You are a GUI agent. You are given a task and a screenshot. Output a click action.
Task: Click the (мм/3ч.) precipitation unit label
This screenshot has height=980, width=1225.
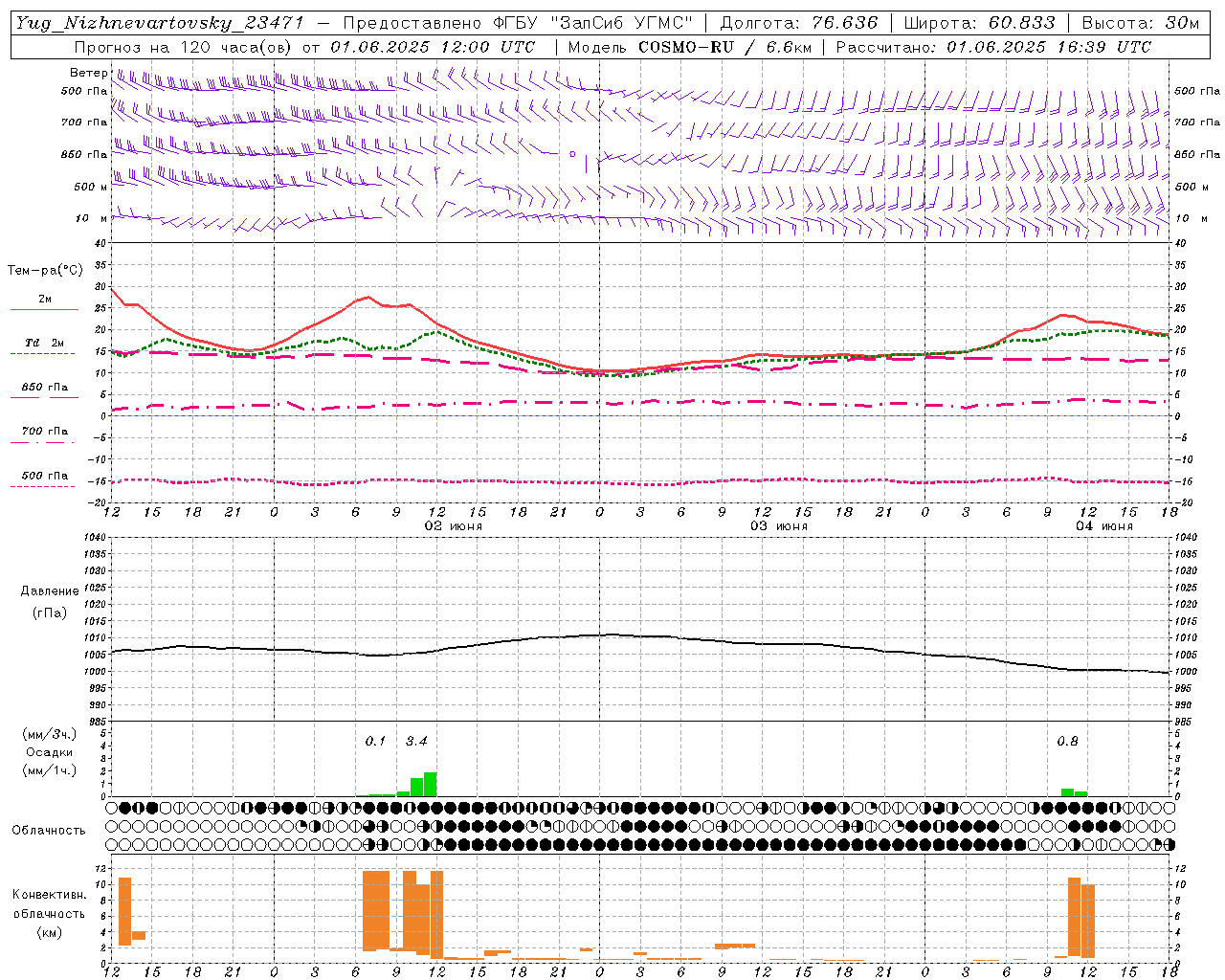pyautogui.click(x=50, y=735)
